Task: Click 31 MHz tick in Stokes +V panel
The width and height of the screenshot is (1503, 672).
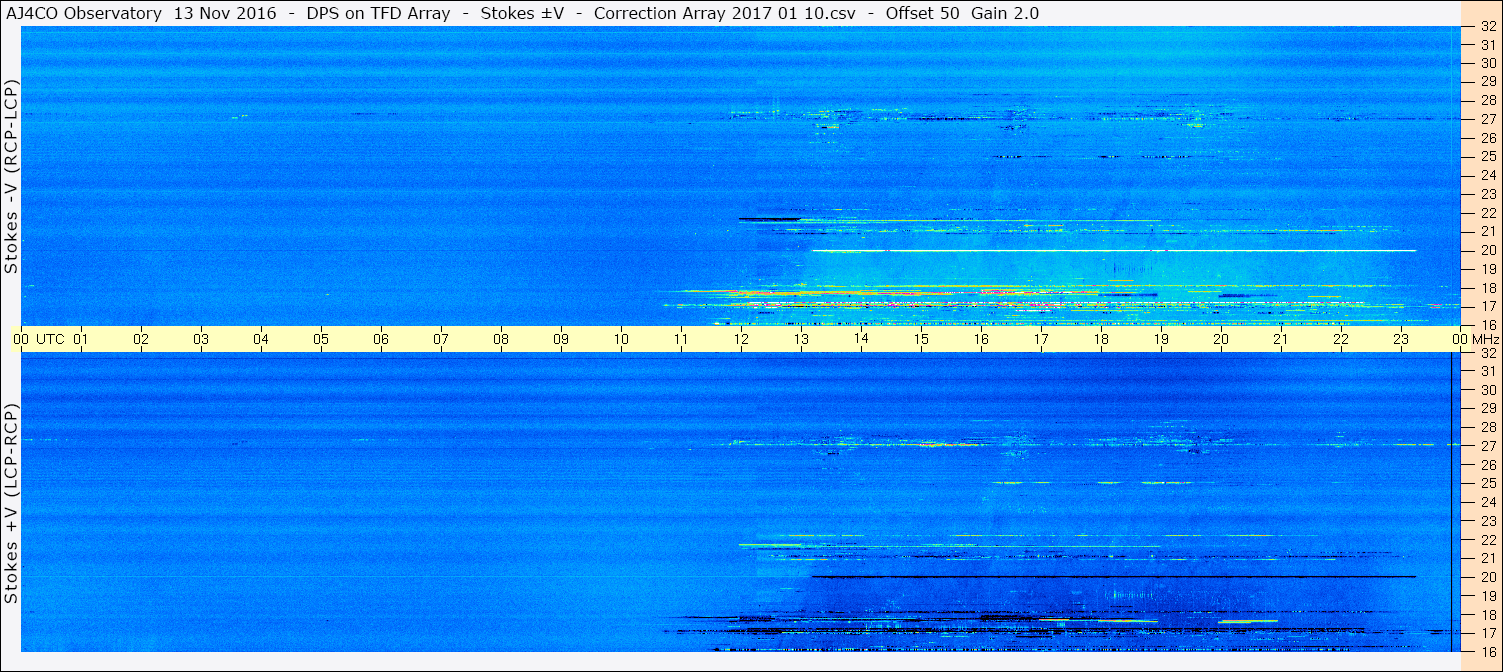Action: click(1488, 371)
